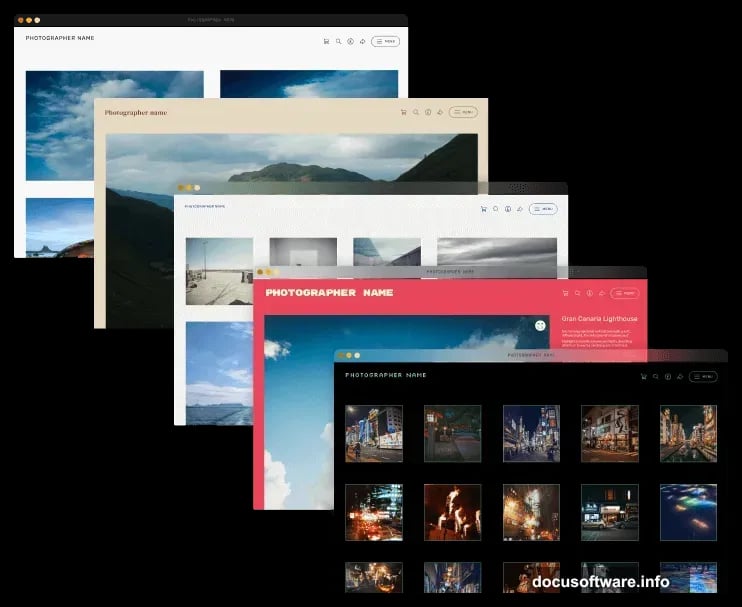Open the shopfront with large mural thumbnail
Screen dimensions: 742x607
coord(610,433)
